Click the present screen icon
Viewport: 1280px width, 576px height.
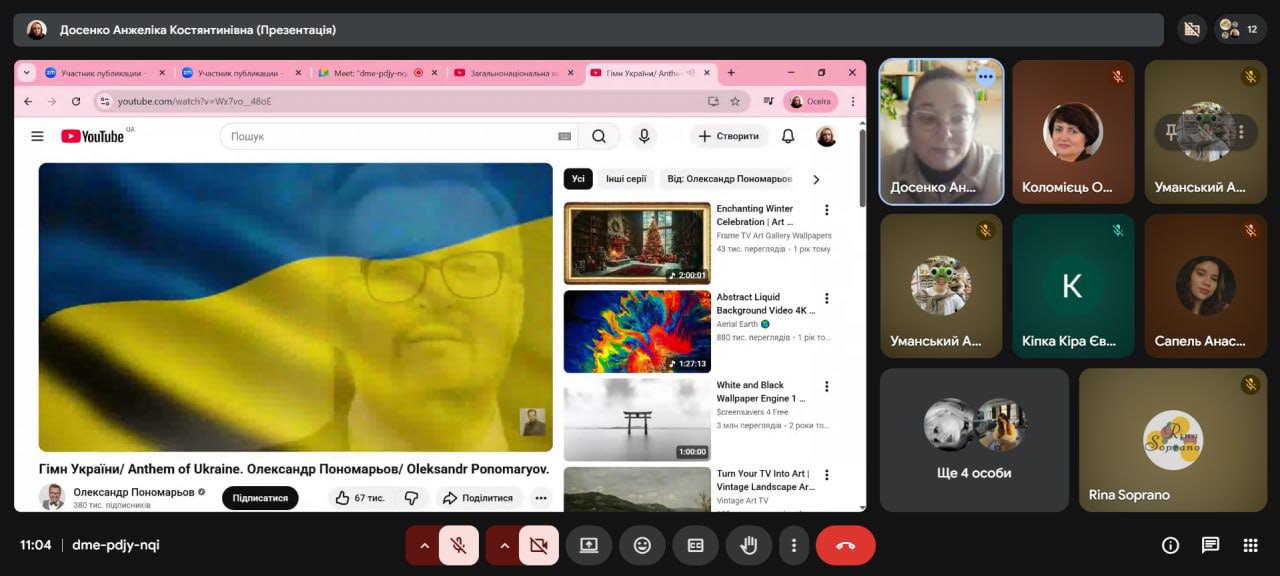coord(589,545)
